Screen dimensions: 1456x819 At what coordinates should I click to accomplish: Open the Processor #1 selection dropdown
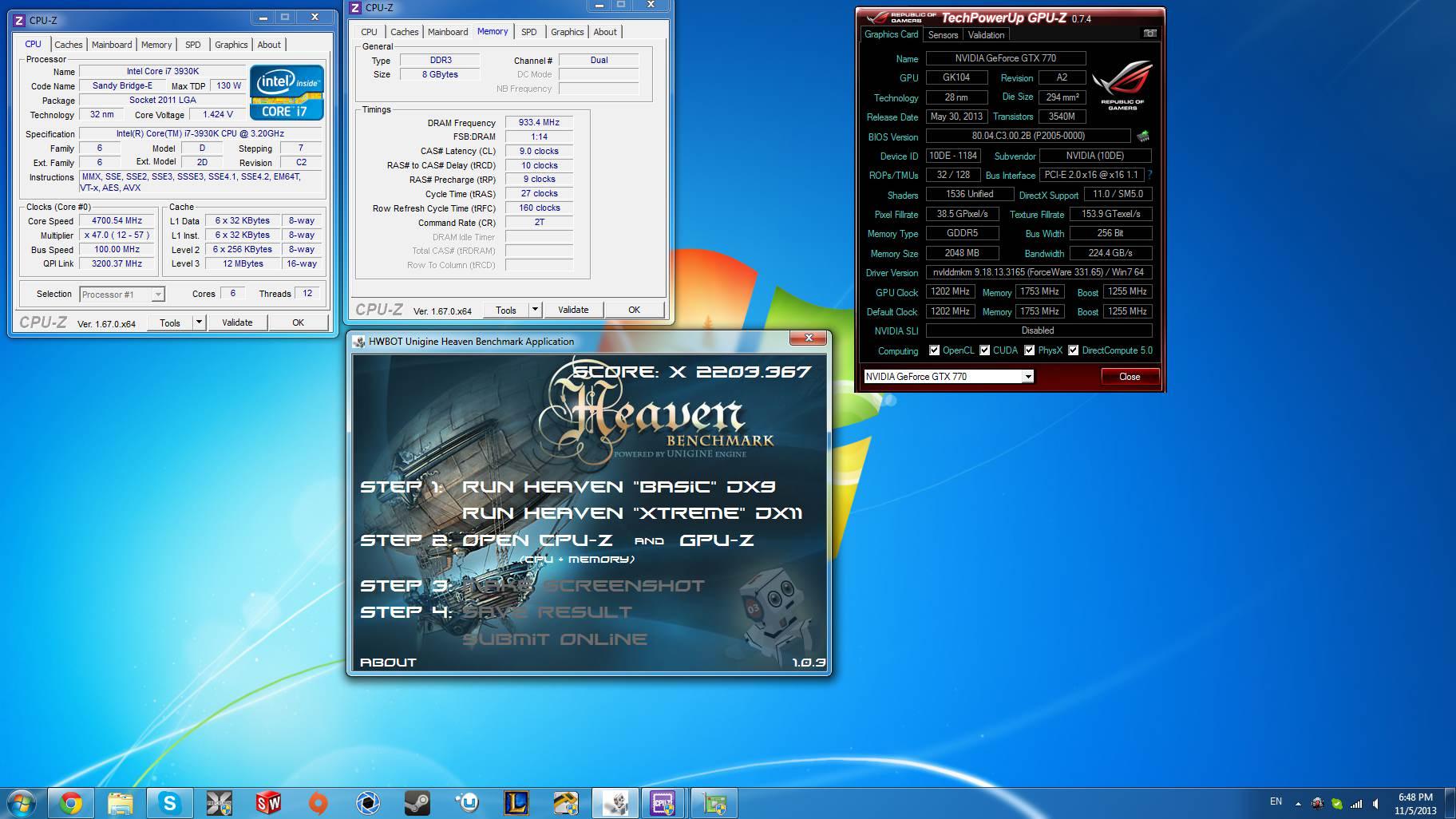[122, 295]
